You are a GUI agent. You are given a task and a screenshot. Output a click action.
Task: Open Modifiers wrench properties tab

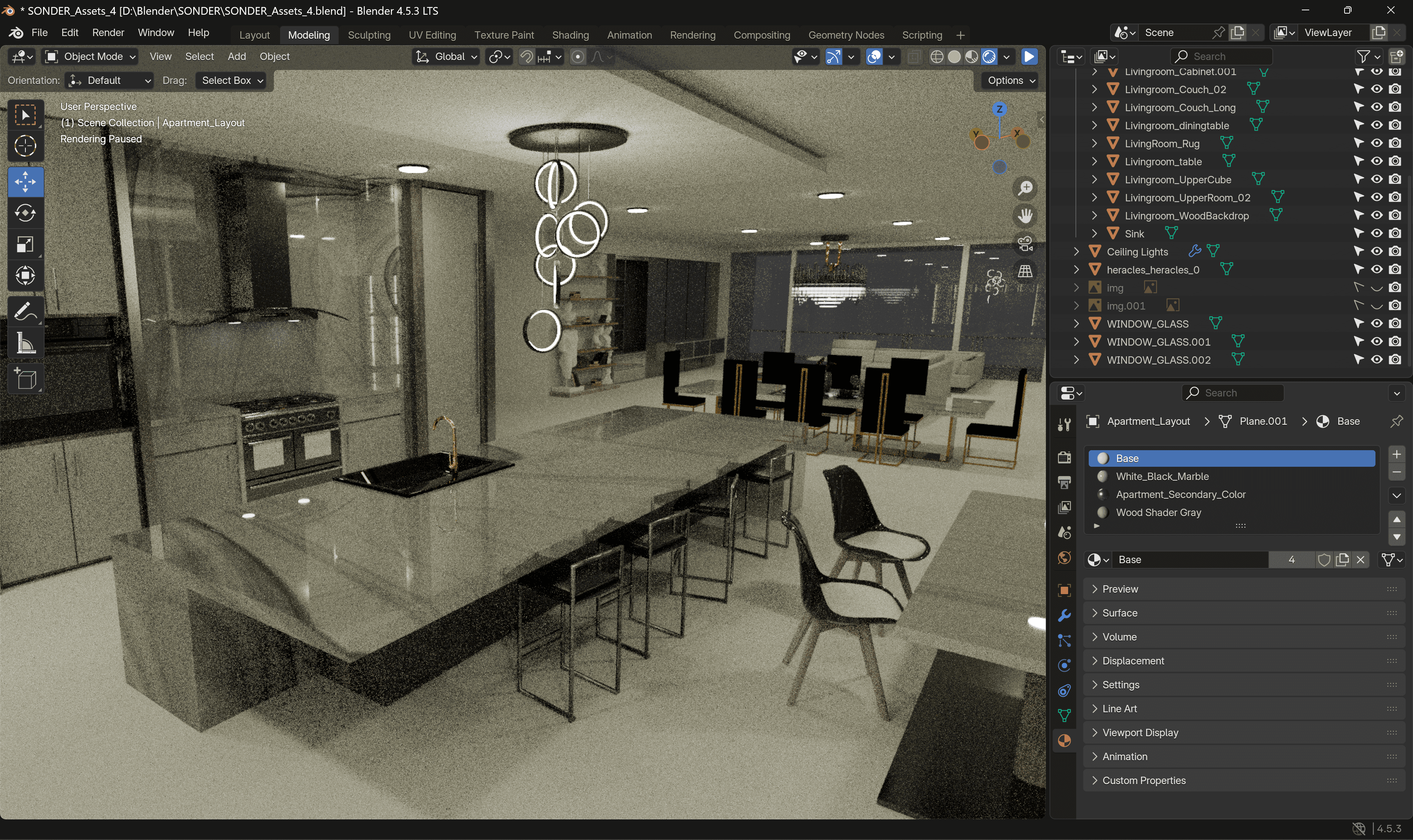pos(1064,615)
